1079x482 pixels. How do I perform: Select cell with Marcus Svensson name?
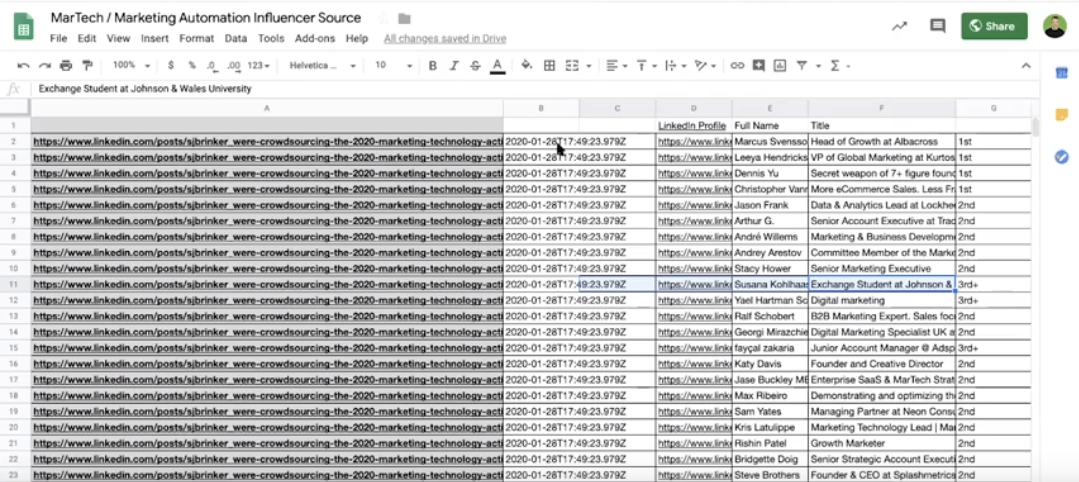pyautogui.click(x=770, y=142)
